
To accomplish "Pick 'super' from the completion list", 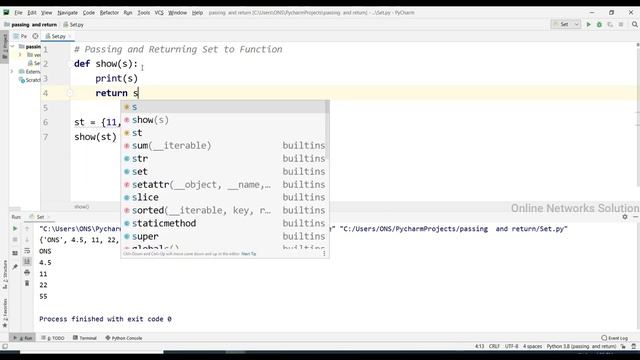I will pyautogui.click(x=224, y=237).
